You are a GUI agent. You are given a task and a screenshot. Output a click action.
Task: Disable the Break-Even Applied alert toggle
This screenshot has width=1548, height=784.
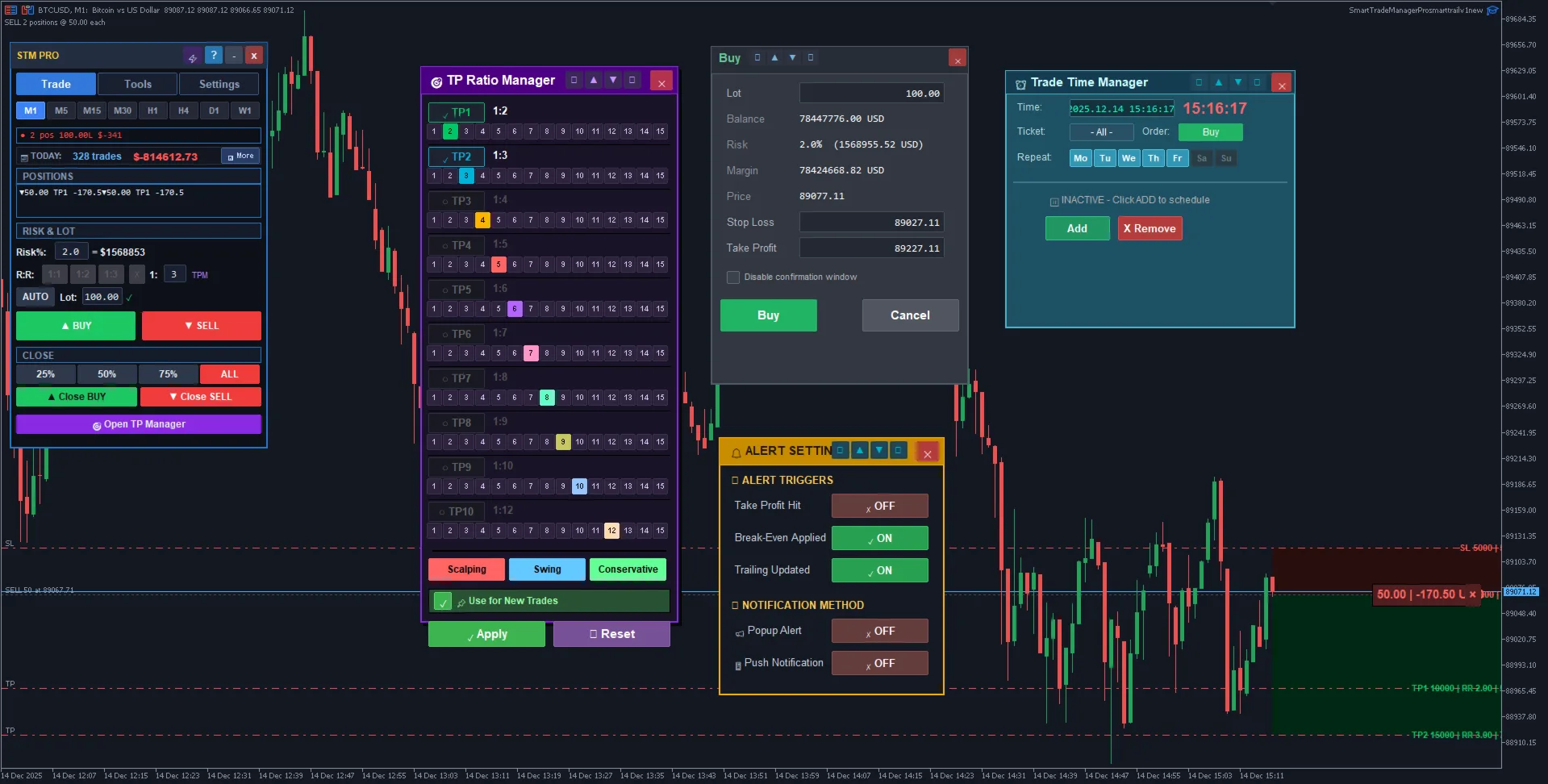point(879,538)
